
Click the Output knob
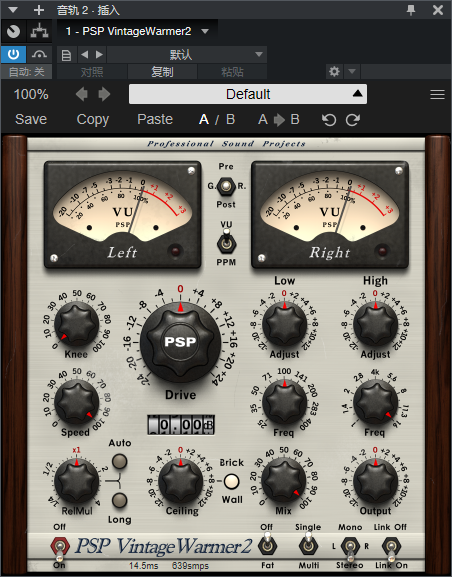tap(375, 481)
